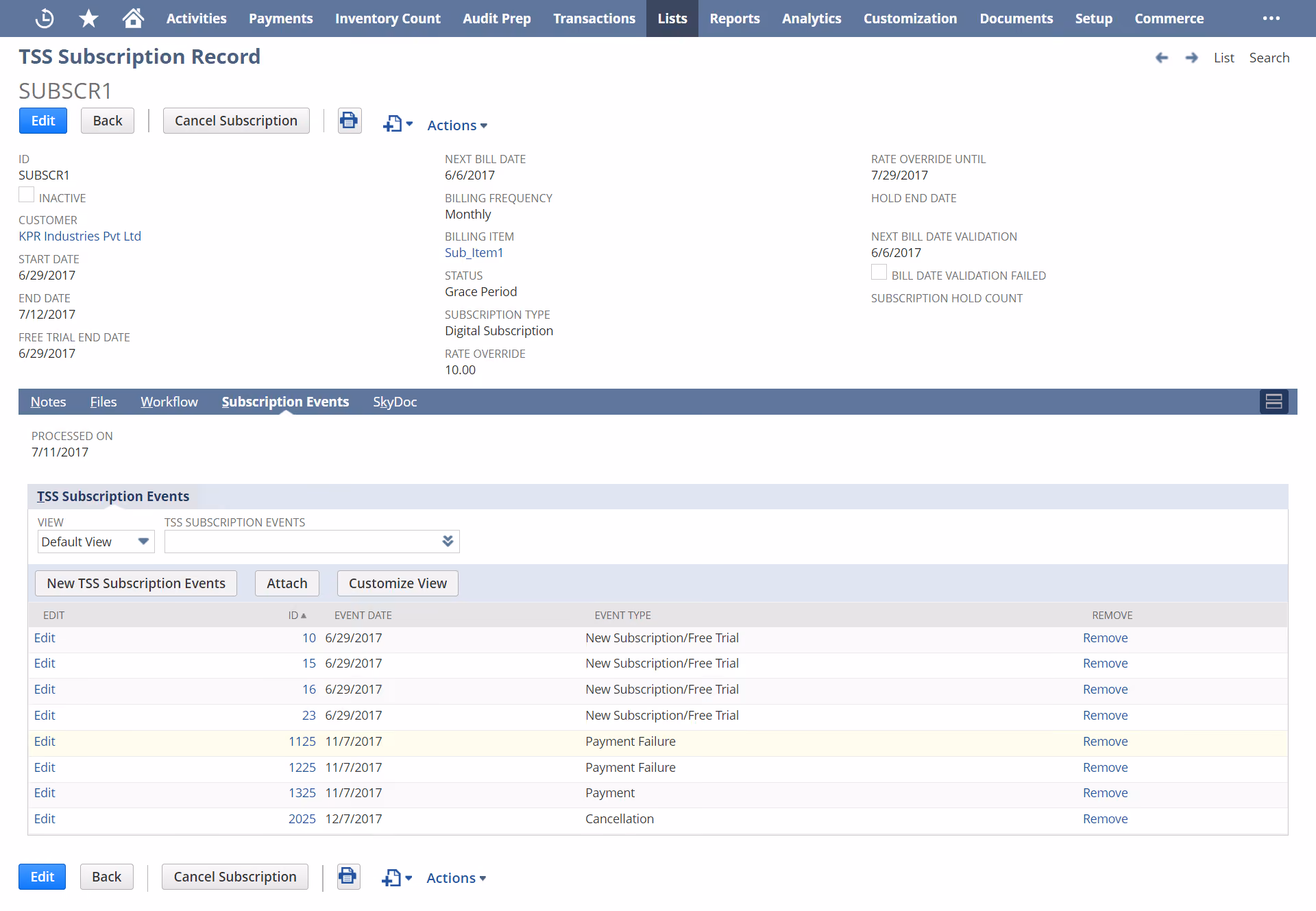The image size is (1316, 911).
Task: Switch to the SkyDoc subtab
Action: [x=395, y=402]
